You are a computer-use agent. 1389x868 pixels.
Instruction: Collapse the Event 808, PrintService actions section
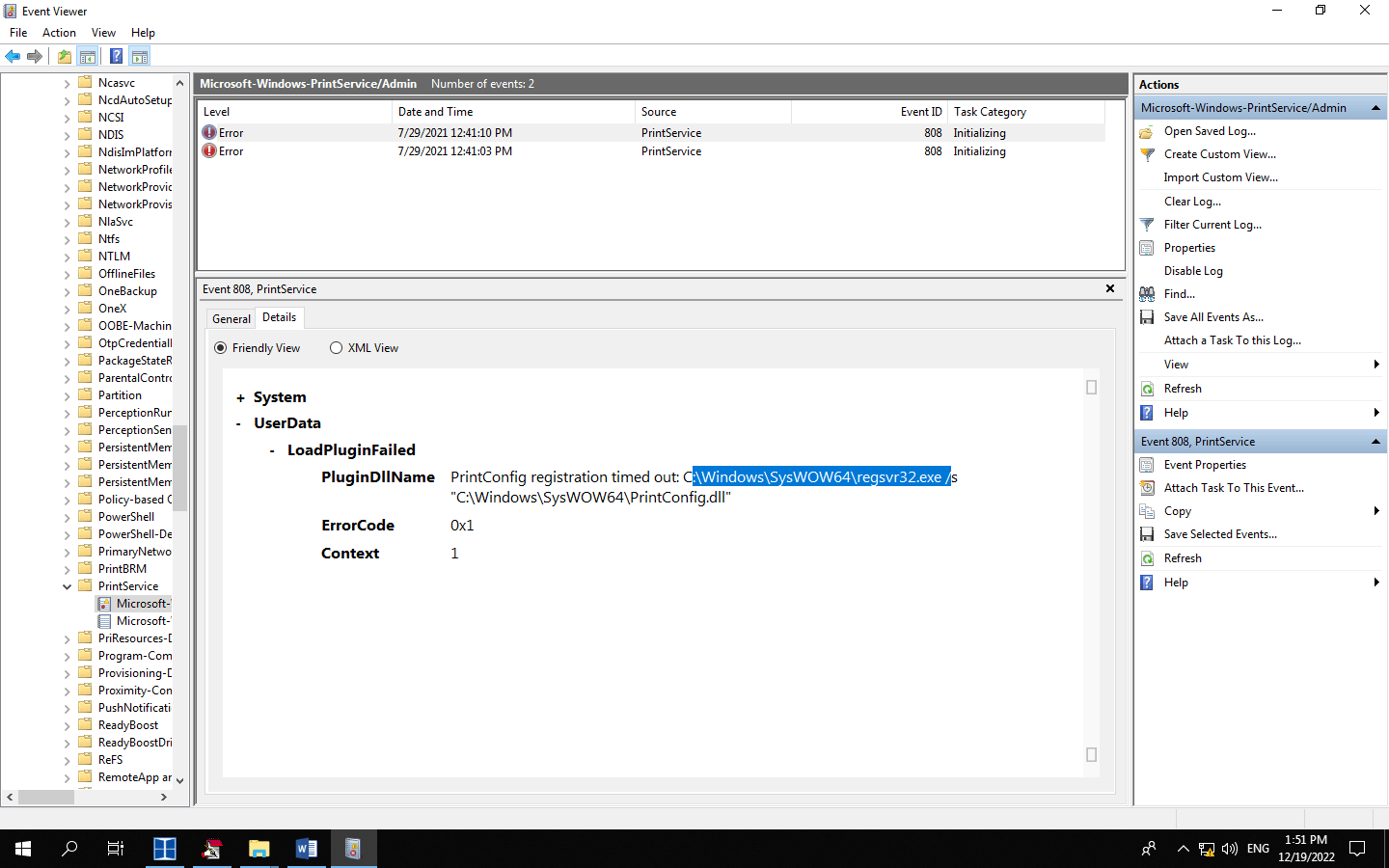pos(1375,442)
